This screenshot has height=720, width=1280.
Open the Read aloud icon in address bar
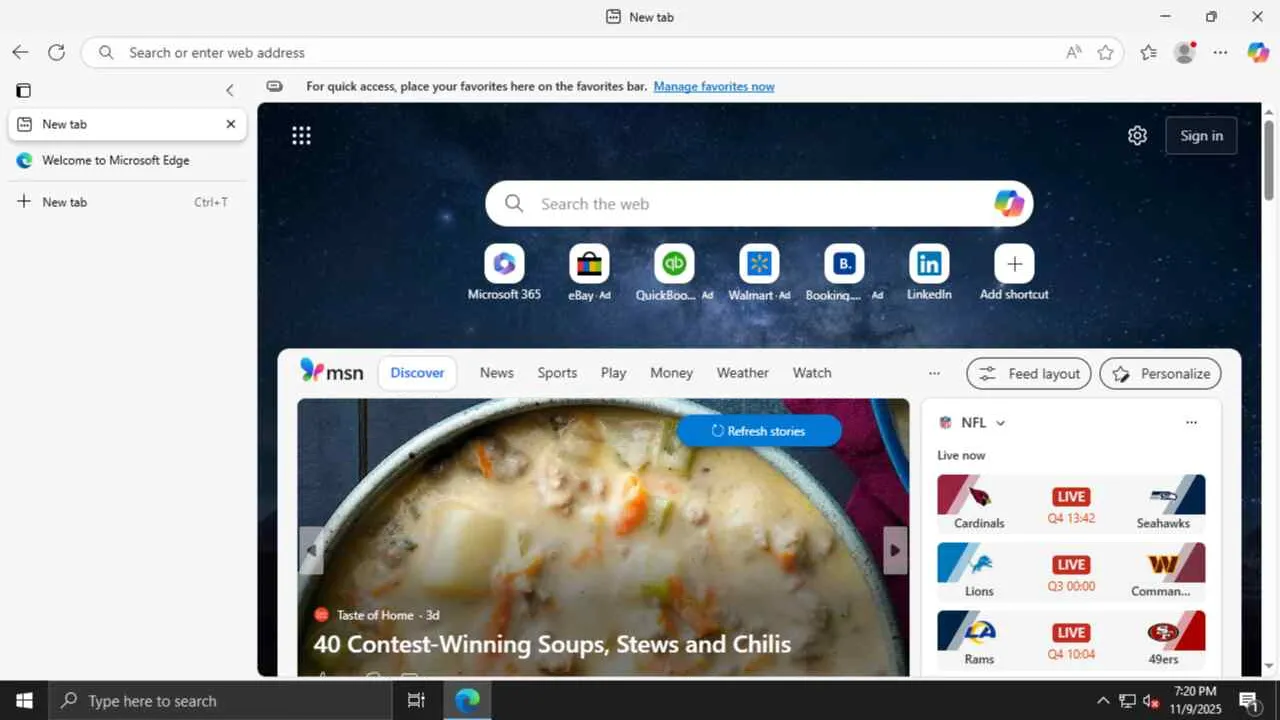pos(1074,52)
